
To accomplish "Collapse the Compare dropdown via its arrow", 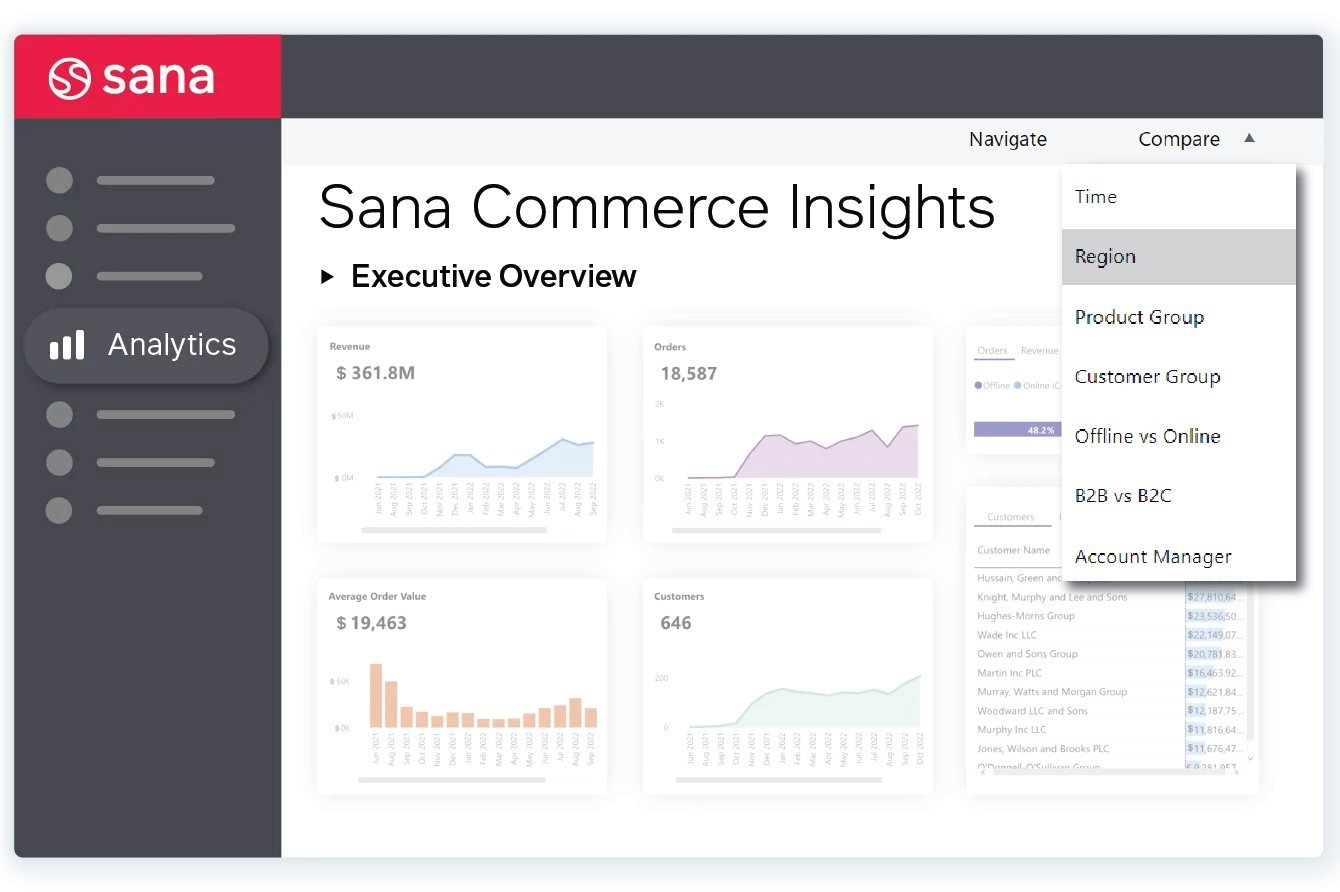I will (1249, 138).
